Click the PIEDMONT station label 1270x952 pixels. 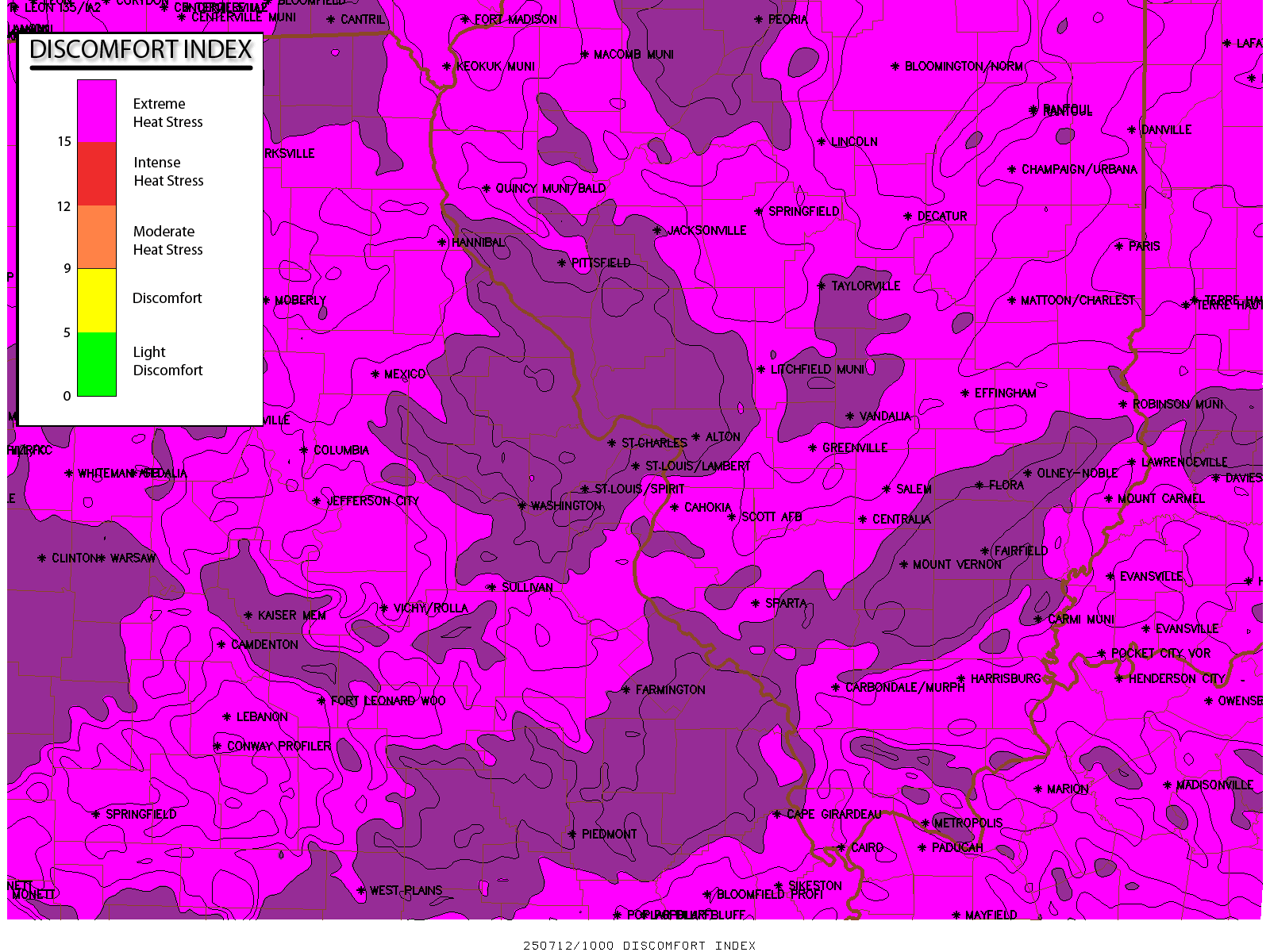tap(609, 835)
